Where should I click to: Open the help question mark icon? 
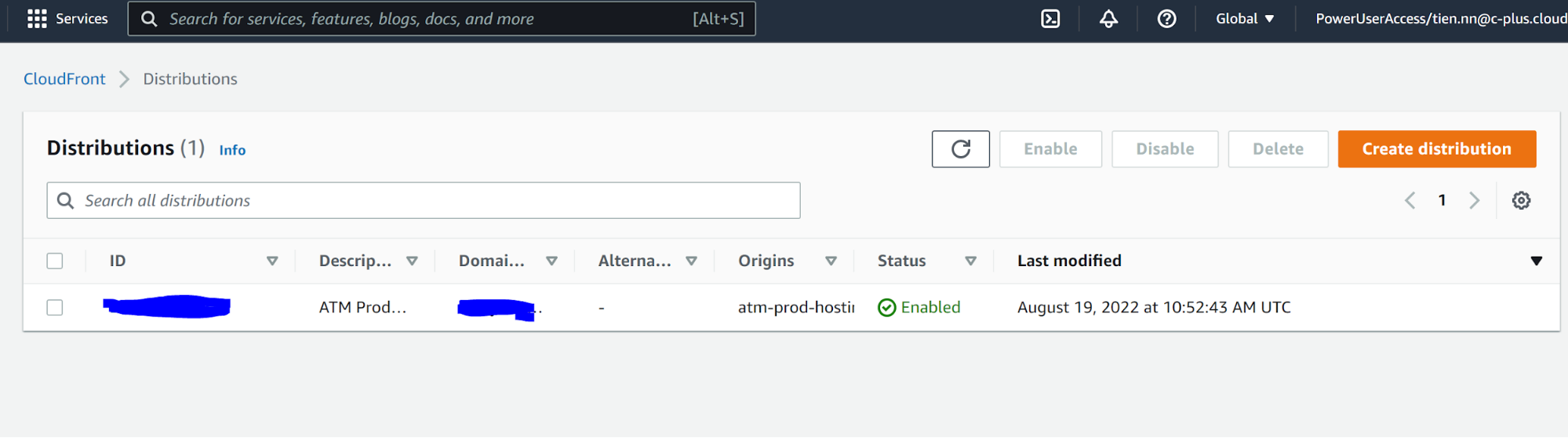(1166, 19)
